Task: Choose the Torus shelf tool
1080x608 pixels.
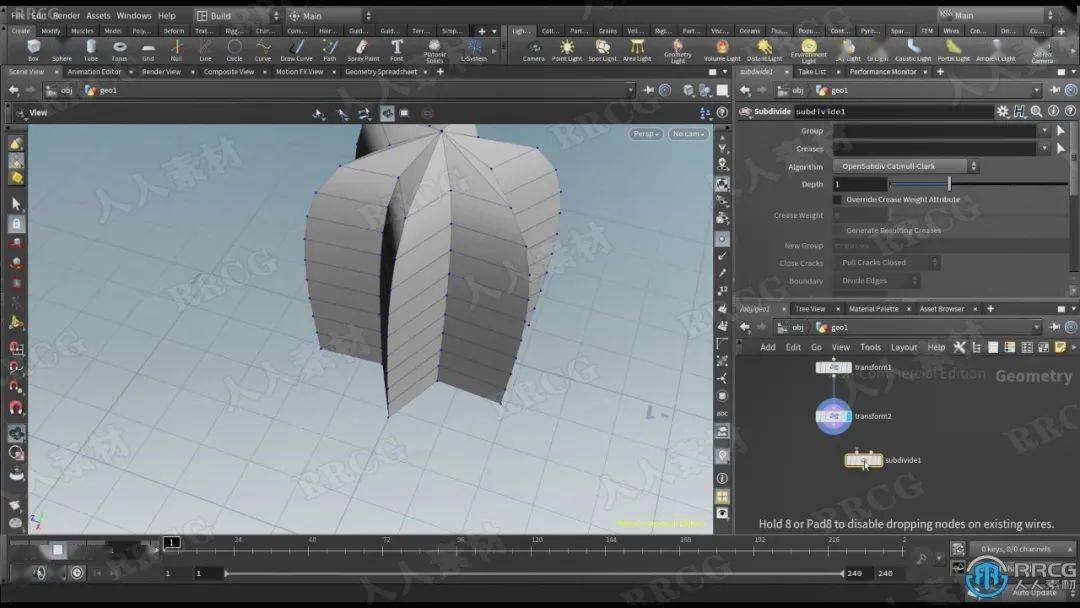Action: (x=119, y=50)
